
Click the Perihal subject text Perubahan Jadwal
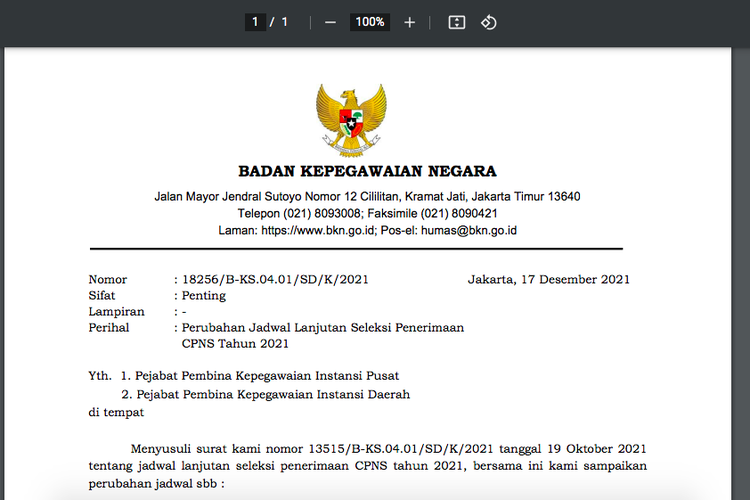tap(322, 328)
